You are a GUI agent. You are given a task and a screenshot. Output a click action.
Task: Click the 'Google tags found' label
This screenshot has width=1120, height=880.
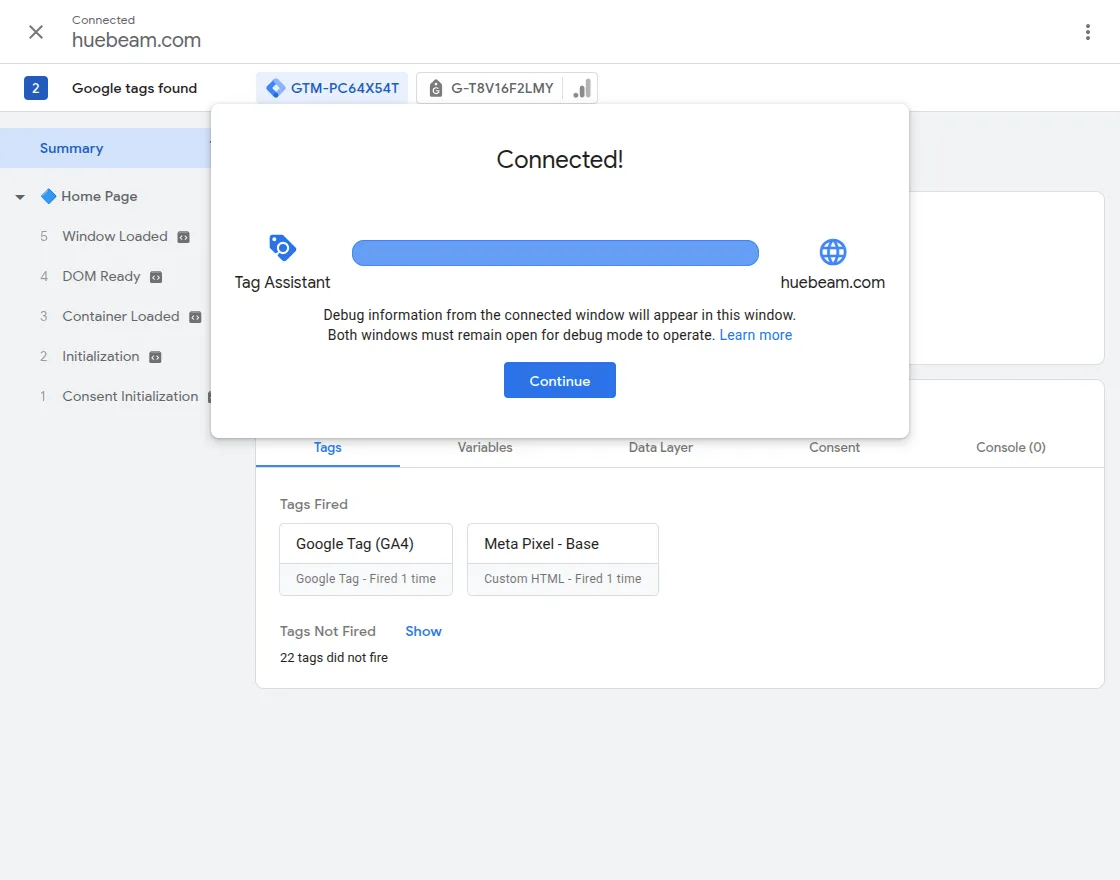coord(134,89)
